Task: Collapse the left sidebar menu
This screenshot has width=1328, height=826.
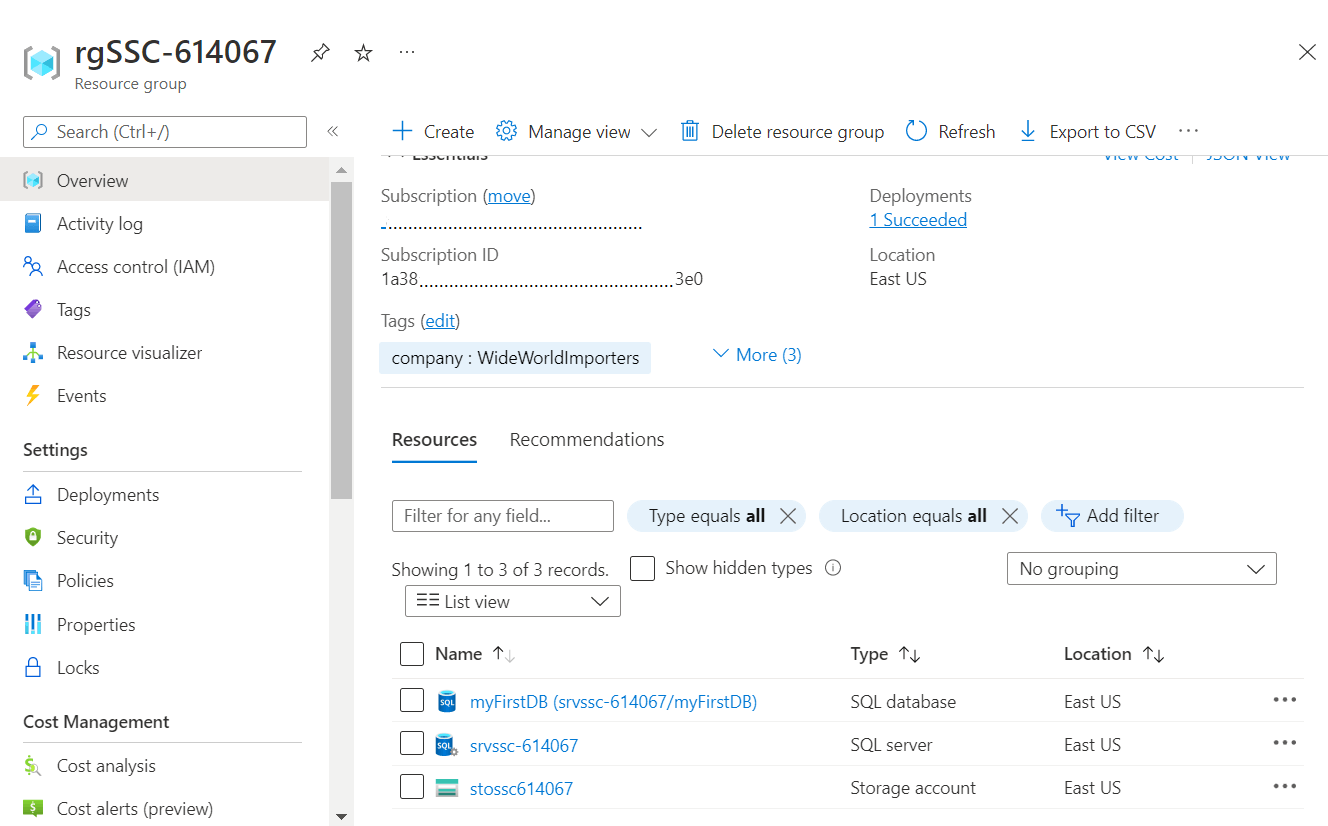Action: (333, 131)
